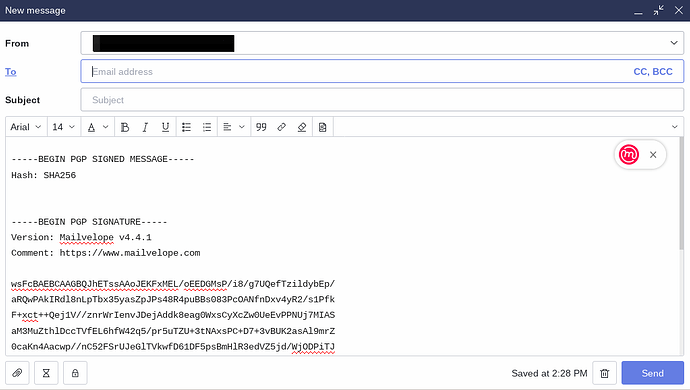Open the Arial font family dropdown

(x=26, y=127)
